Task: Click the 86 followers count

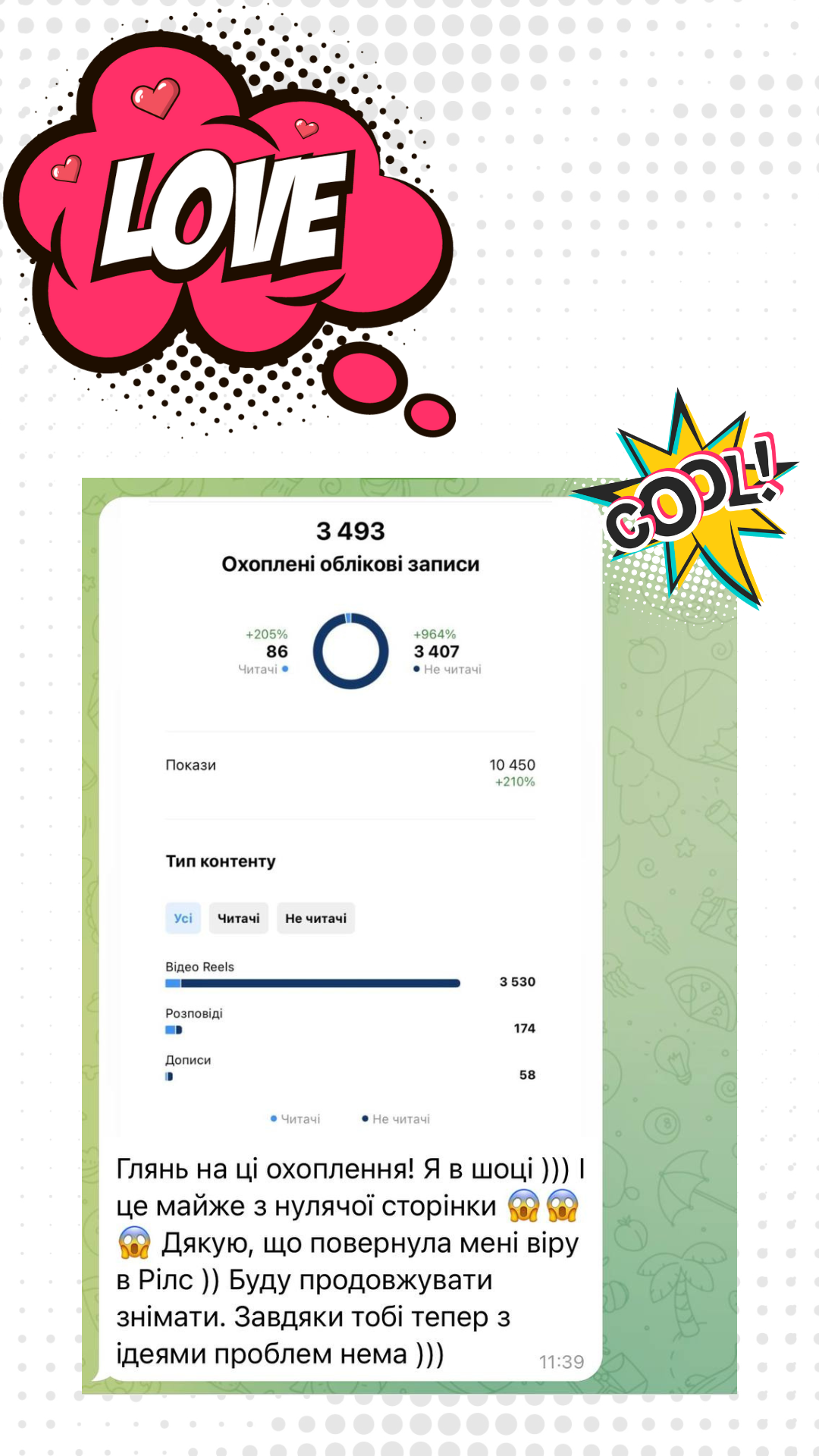Action: pyautogui.click(x=277, y=651)
